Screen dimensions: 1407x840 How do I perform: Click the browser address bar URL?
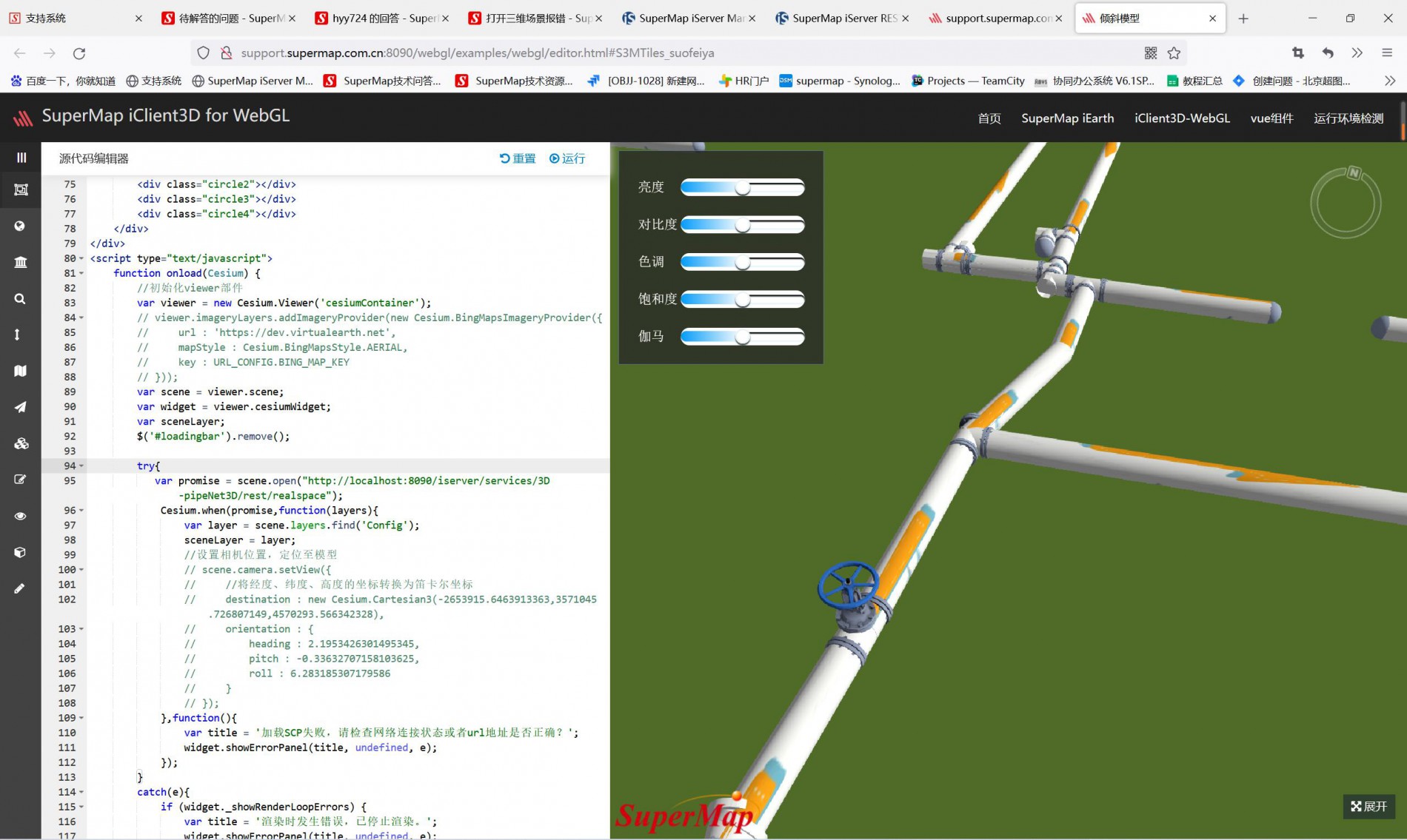point(478,53)
